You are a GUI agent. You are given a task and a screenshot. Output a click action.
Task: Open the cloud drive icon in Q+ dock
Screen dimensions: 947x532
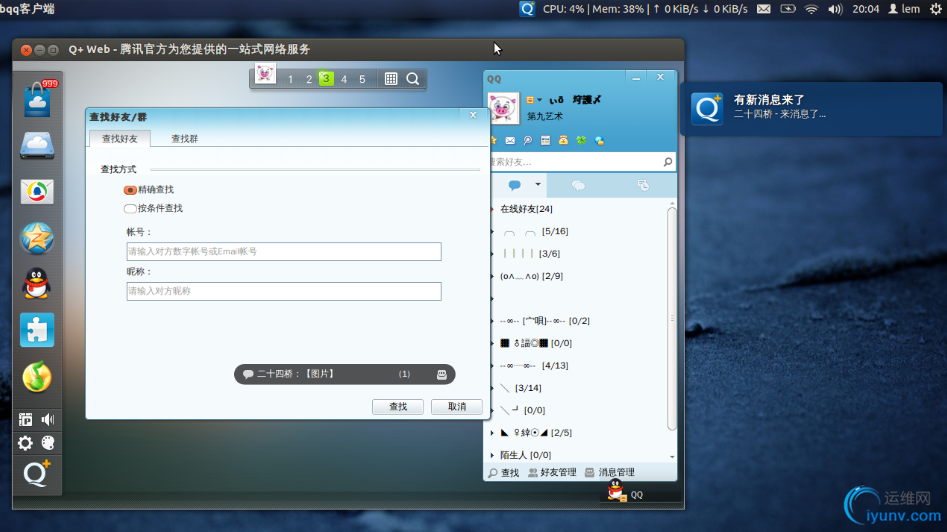click(37, 146)
